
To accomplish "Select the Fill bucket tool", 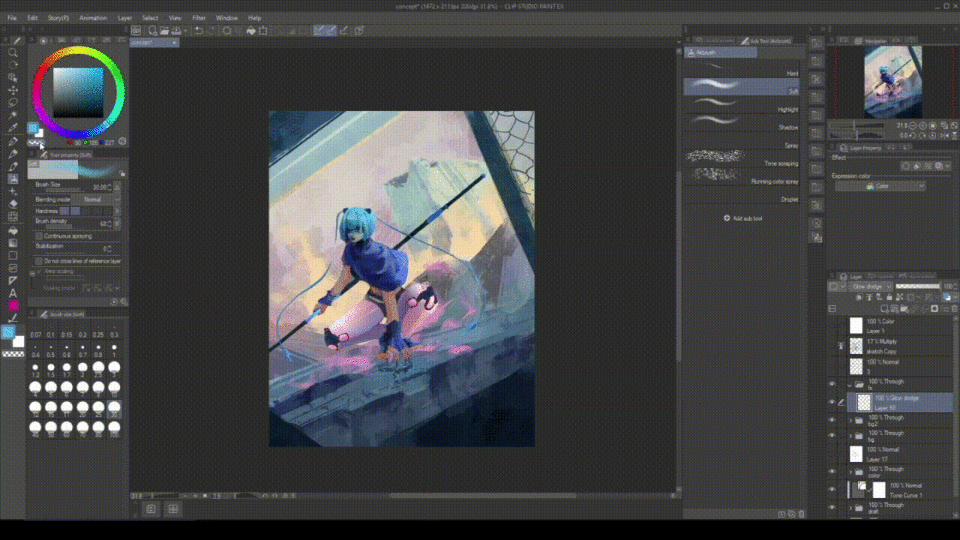I will click(x=13, y=231).
